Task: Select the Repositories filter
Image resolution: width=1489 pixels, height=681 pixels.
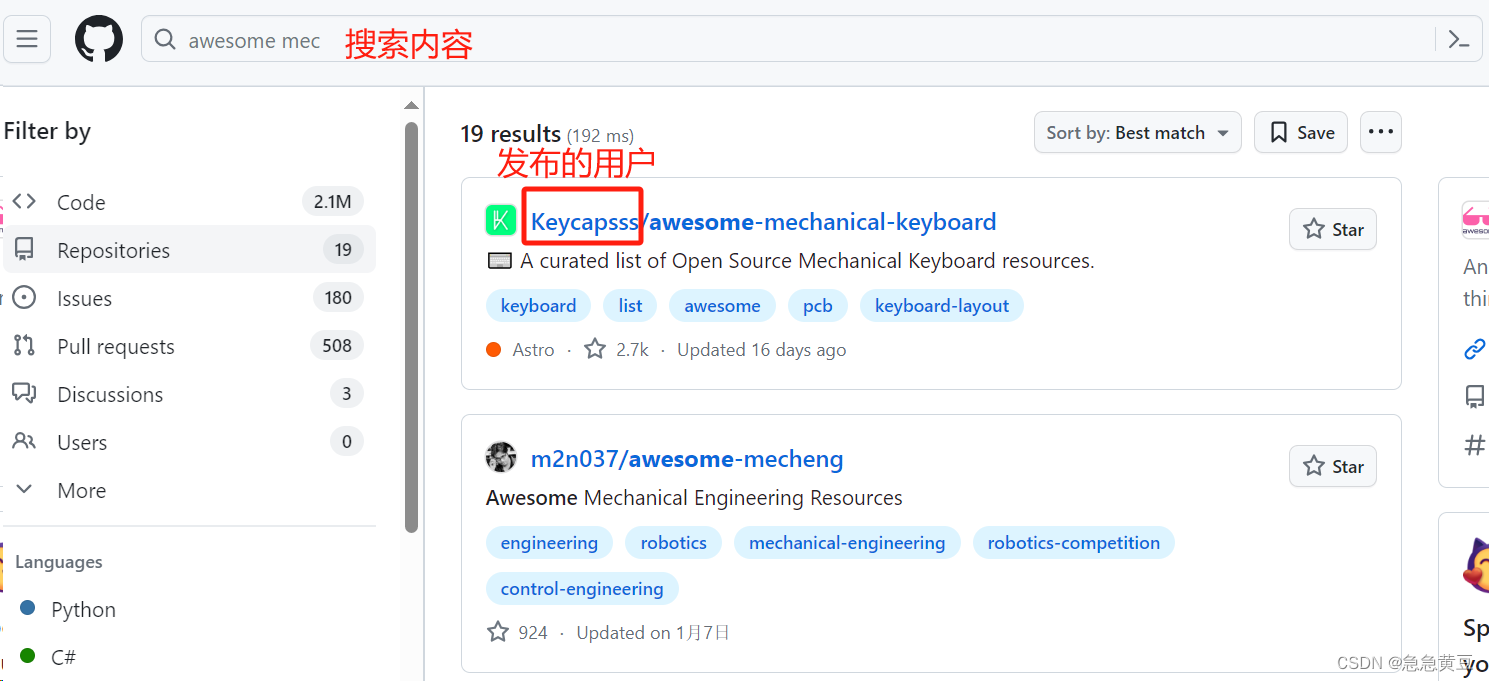Action: pos(189,250)
